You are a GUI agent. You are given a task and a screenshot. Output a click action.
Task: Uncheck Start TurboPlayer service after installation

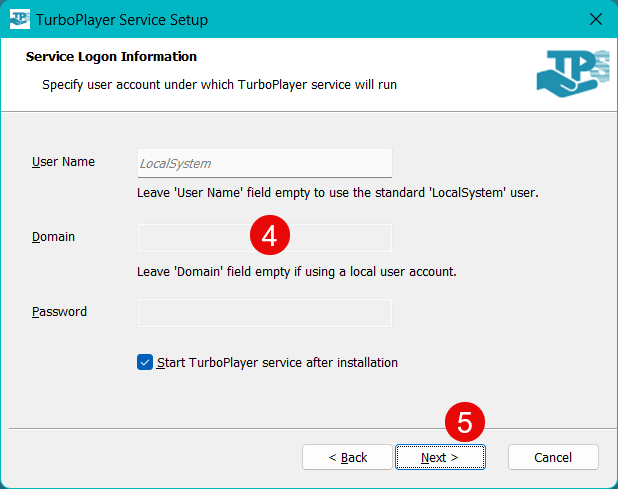click(145, 363)
